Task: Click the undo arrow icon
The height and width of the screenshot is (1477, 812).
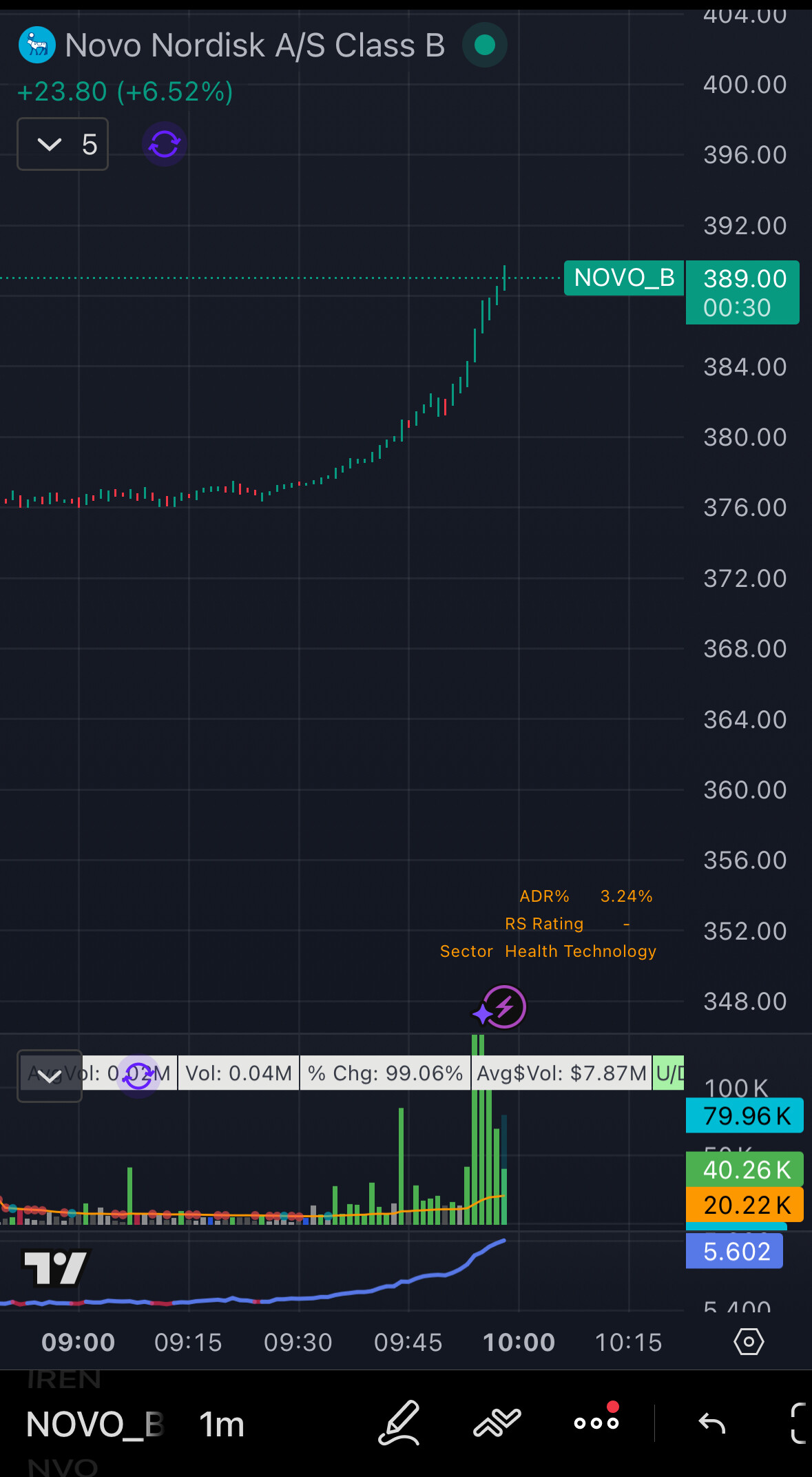Action: [711, 1423]
